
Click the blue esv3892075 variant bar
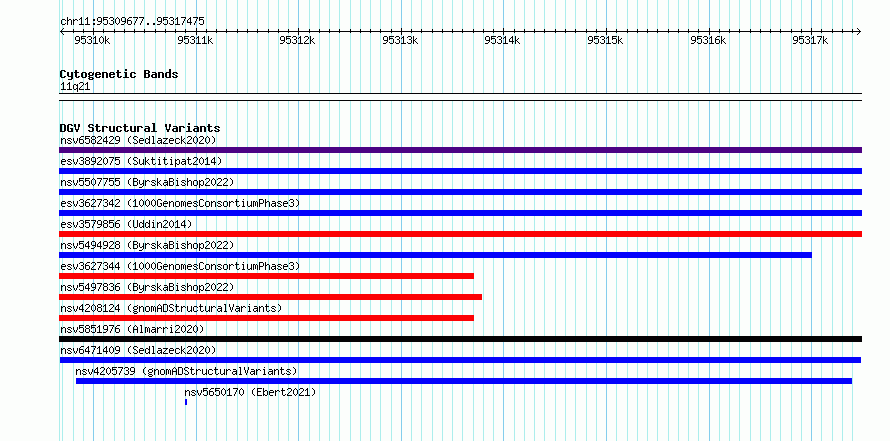tap(460, 171)
